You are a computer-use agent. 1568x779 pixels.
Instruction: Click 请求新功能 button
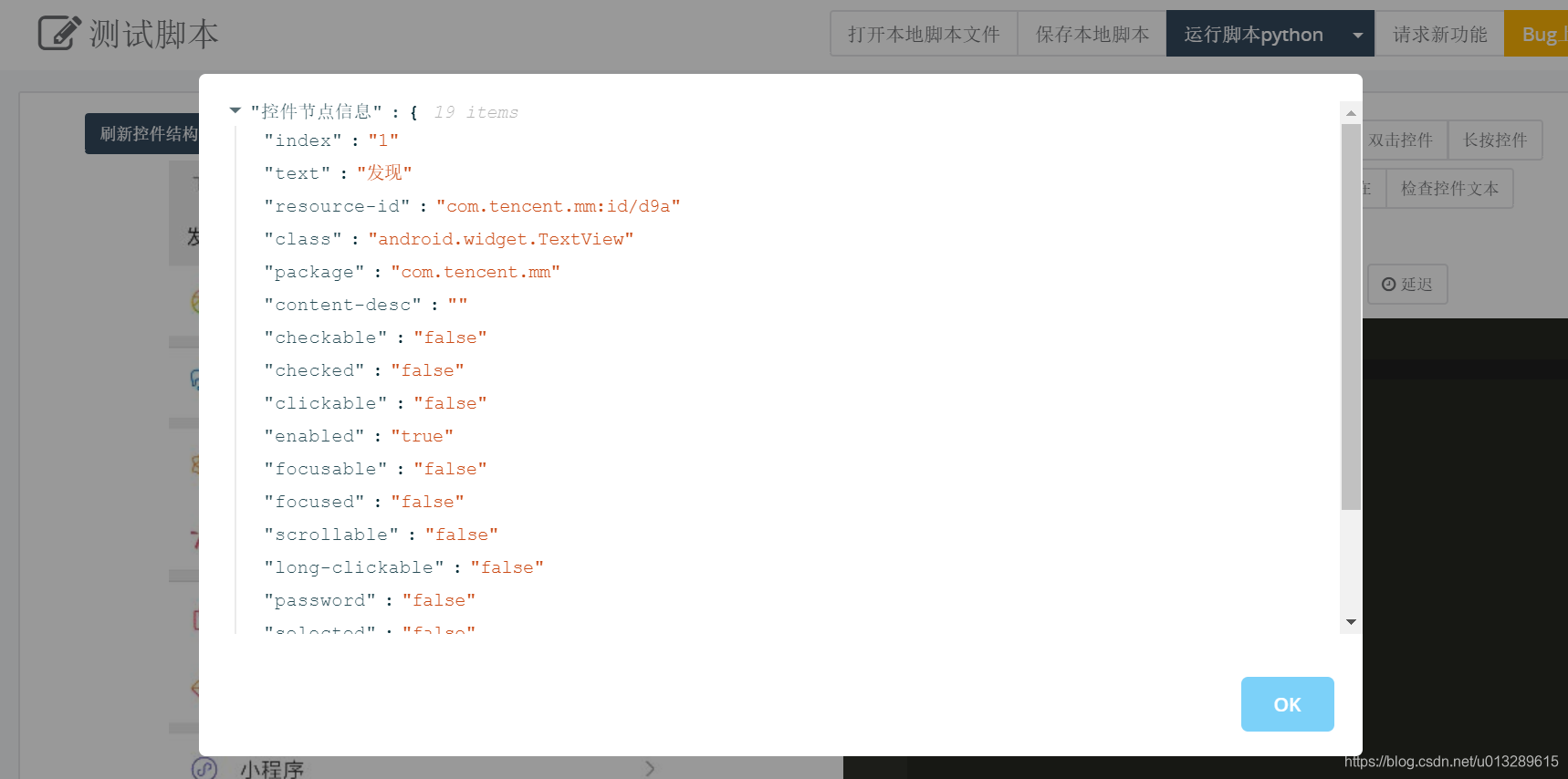pyautogui.click(x=1439, y=35)
